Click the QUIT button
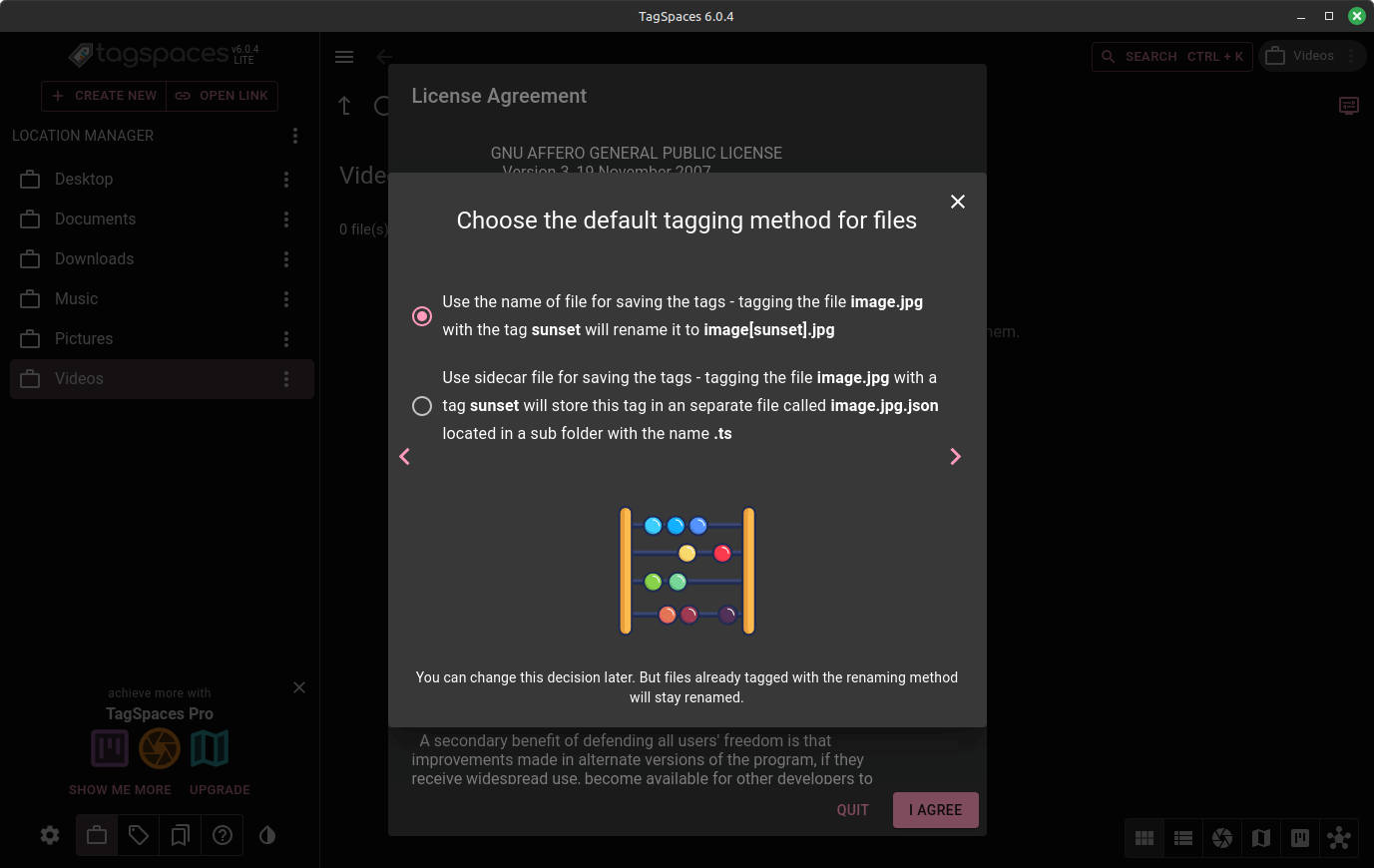 click(853, 810)
